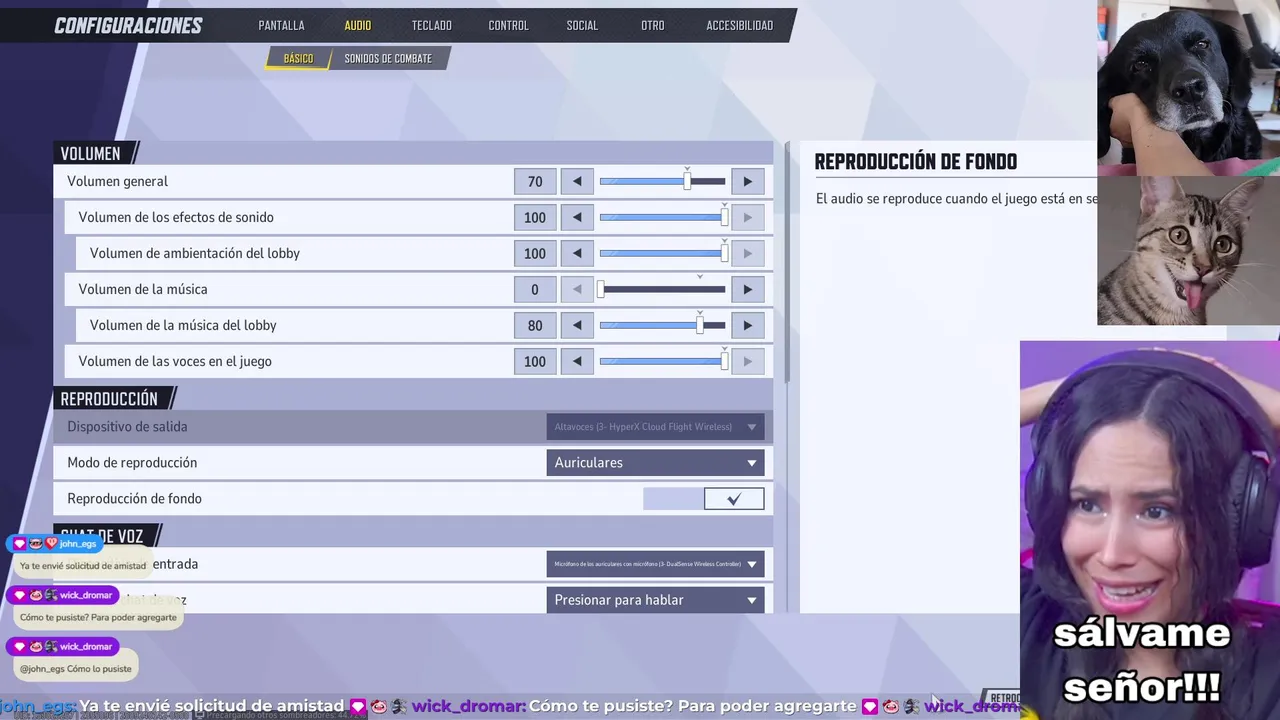Switch to the Pantalla tab

pyautogui.click(x=281, y=25)
